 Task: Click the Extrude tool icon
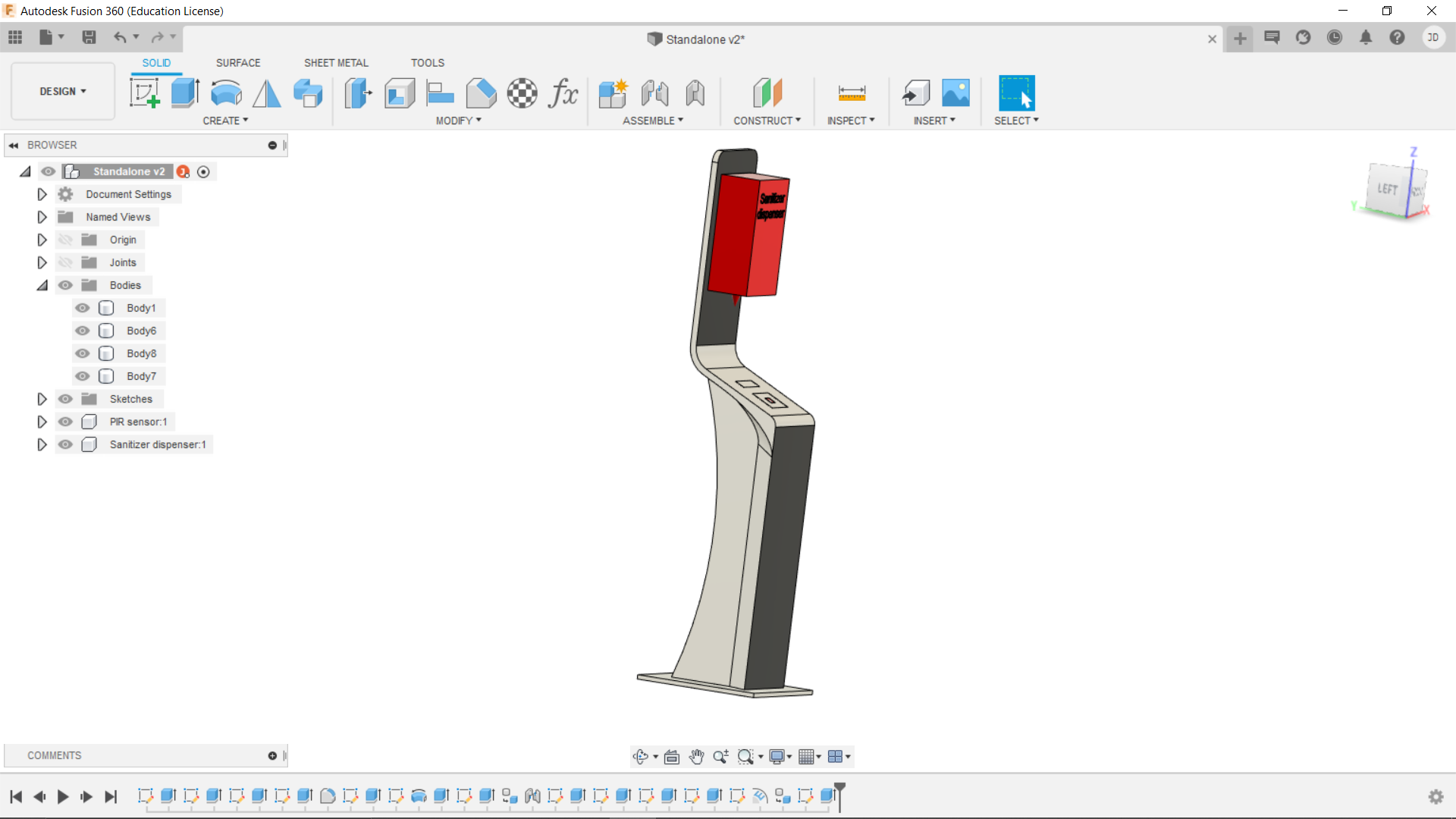(185, 93)
